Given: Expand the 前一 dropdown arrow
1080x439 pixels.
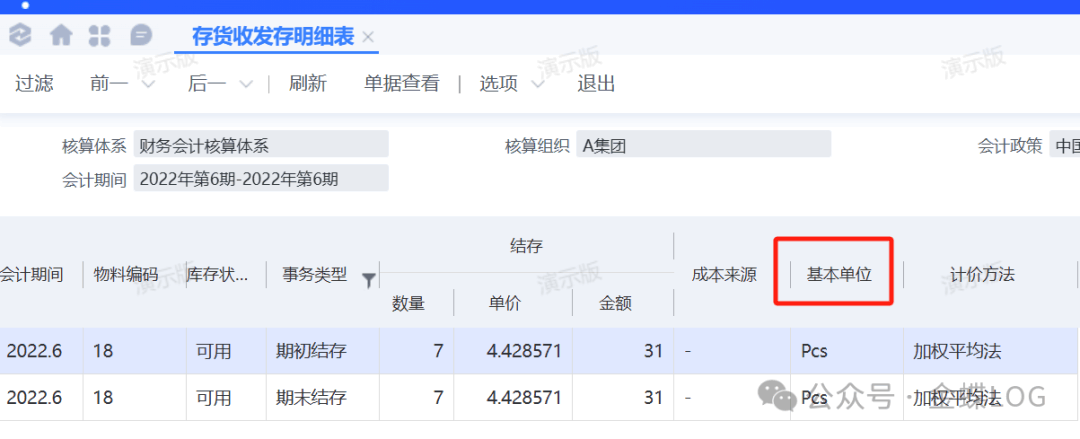Looking at the screenshot, I should pos(149,84).
